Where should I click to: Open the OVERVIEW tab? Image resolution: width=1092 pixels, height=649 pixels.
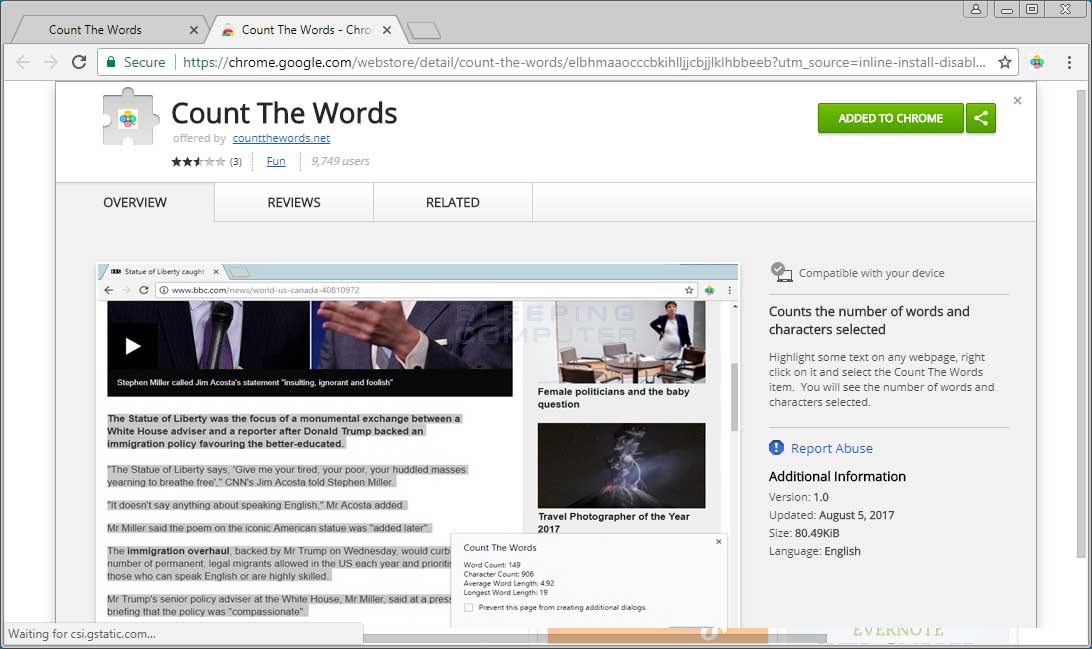pos(135,203)
